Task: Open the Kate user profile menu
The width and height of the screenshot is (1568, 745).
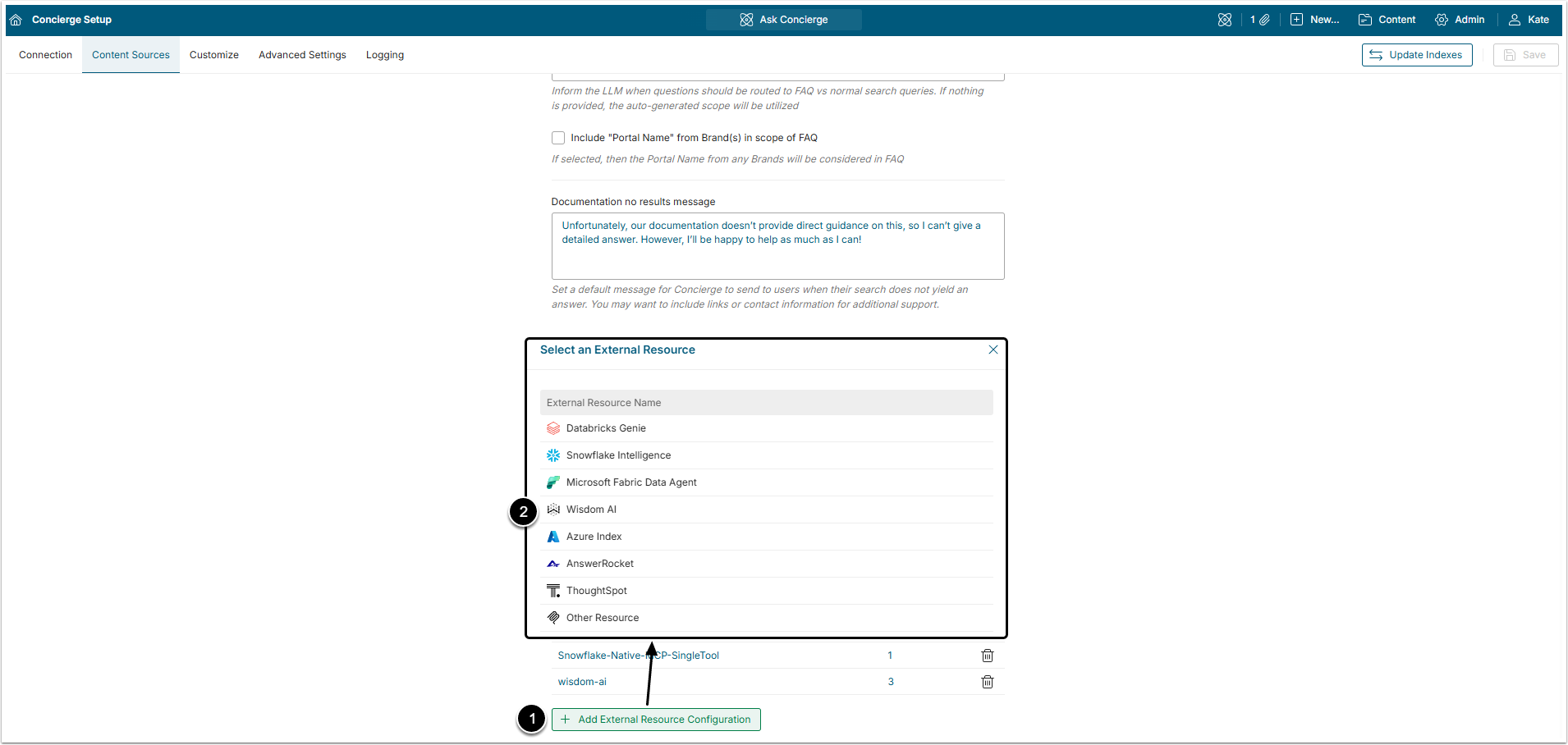Action: (x=1529, y=20)
